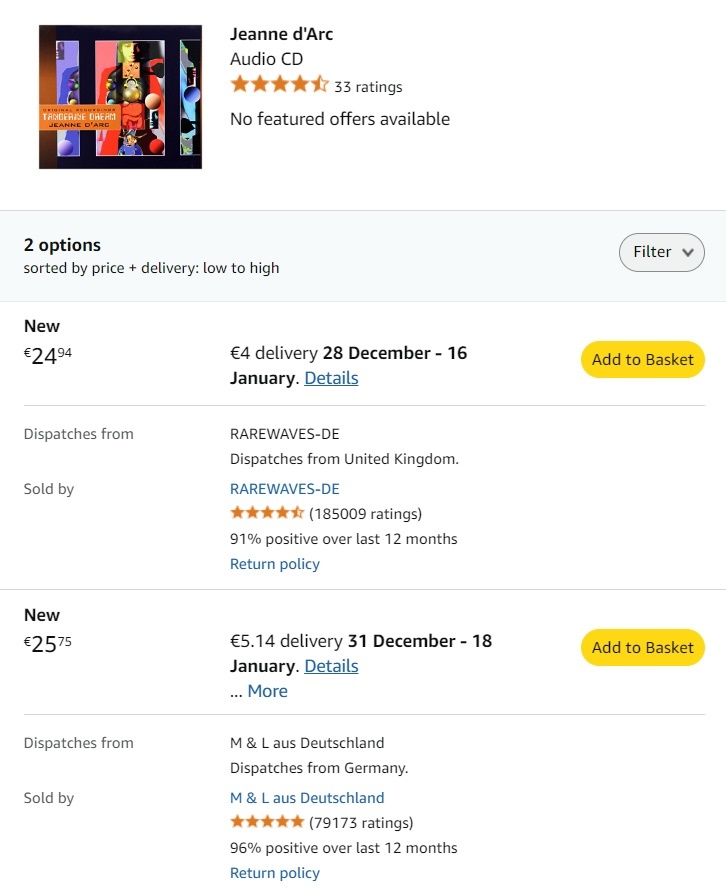726x896 pixels.
Task: Open Details for the €5.14 delivery
Action: [331, 666]
